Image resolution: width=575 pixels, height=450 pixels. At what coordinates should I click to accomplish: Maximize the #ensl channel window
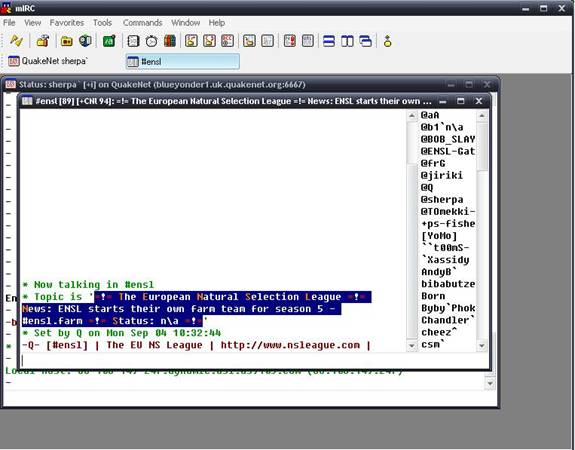coord(461,101)
